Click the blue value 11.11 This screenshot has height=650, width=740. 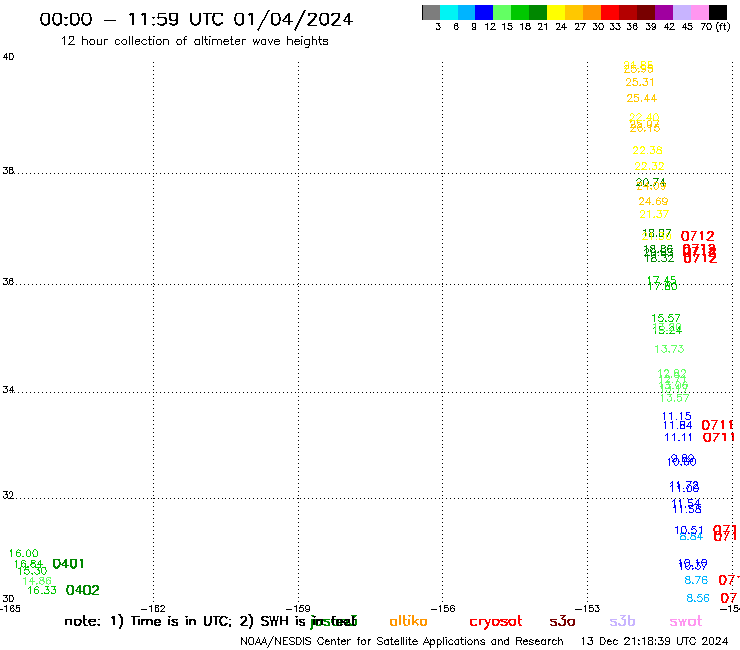[x=678, y=438]
